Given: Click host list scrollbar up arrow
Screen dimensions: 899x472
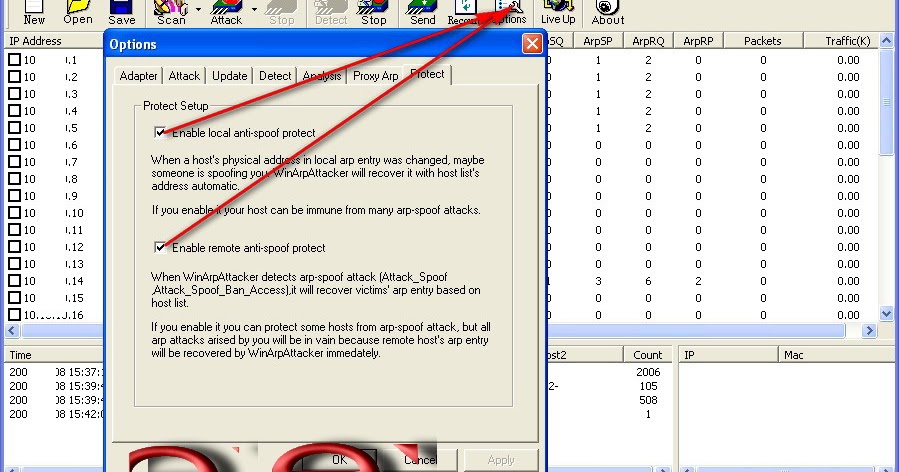Looking at the screenshot, I should 886,41.
